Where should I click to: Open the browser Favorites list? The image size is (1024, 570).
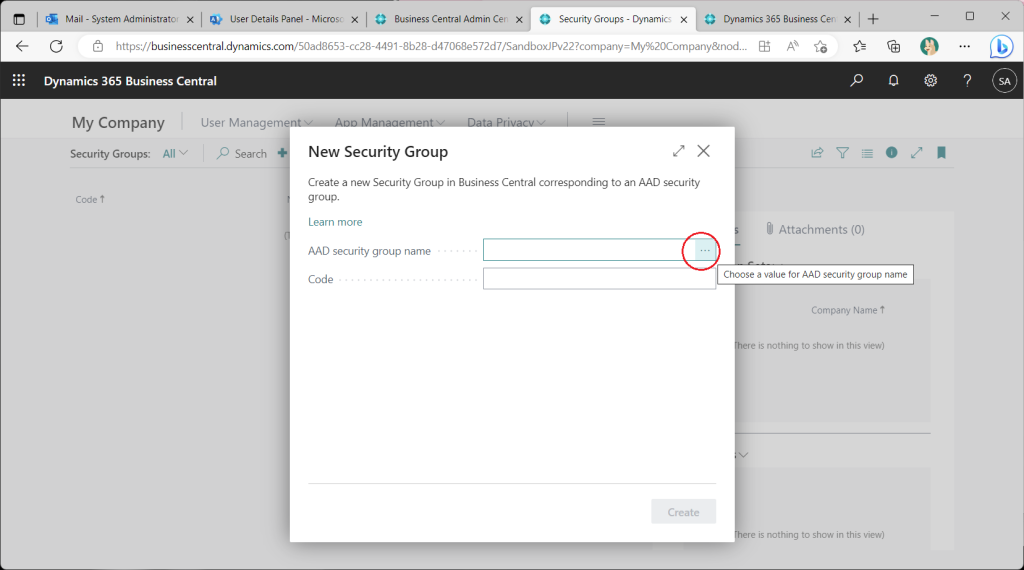859,46
